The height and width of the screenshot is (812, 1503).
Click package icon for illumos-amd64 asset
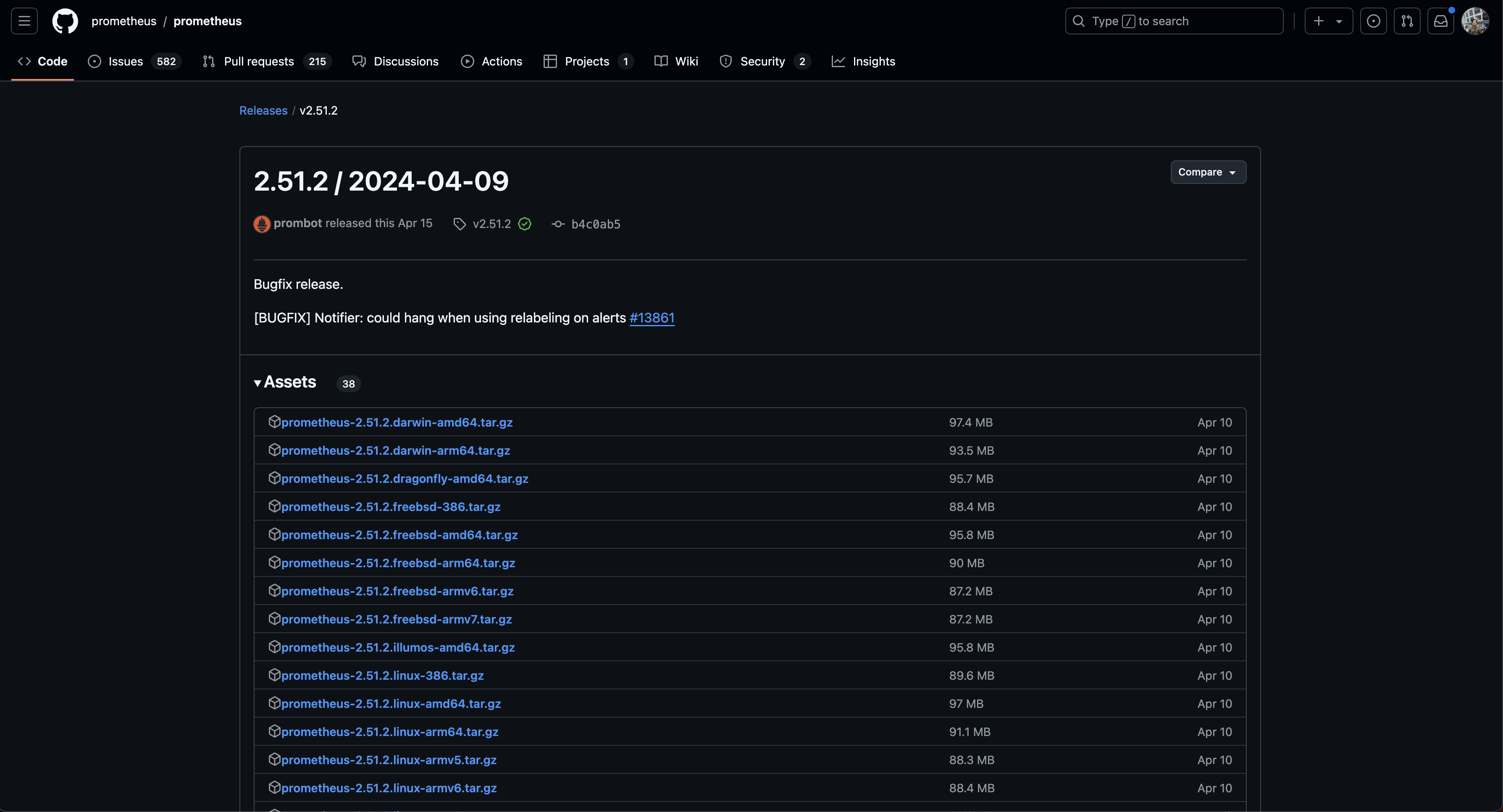click(274, 647)
